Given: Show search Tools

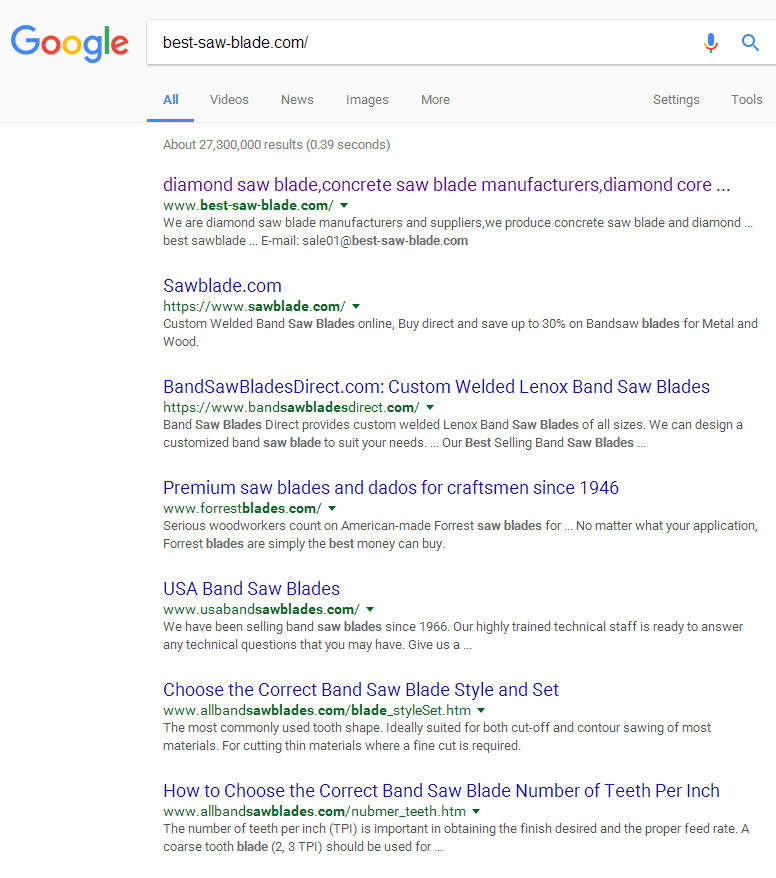Looking at the screenshot, I should point(746,100).
